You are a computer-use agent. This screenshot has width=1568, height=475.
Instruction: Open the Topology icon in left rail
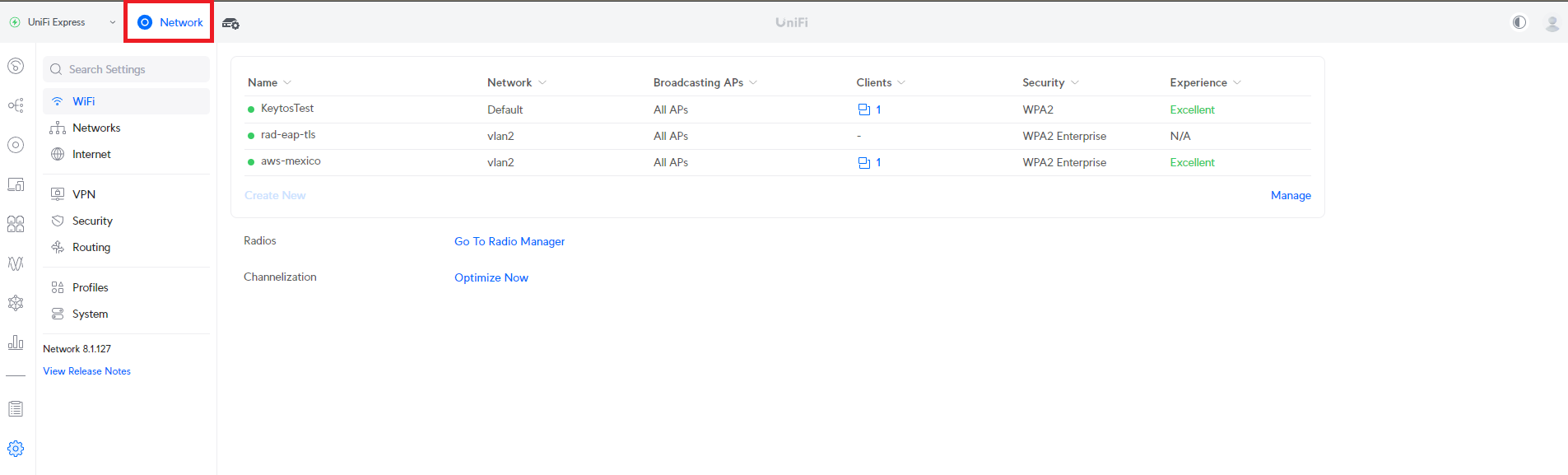click(16, 105)
